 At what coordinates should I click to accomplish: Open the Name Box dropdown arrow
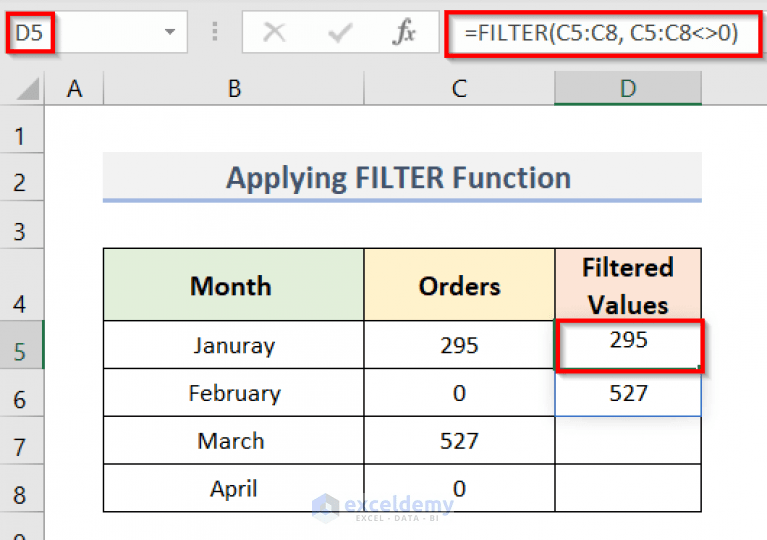170,32
